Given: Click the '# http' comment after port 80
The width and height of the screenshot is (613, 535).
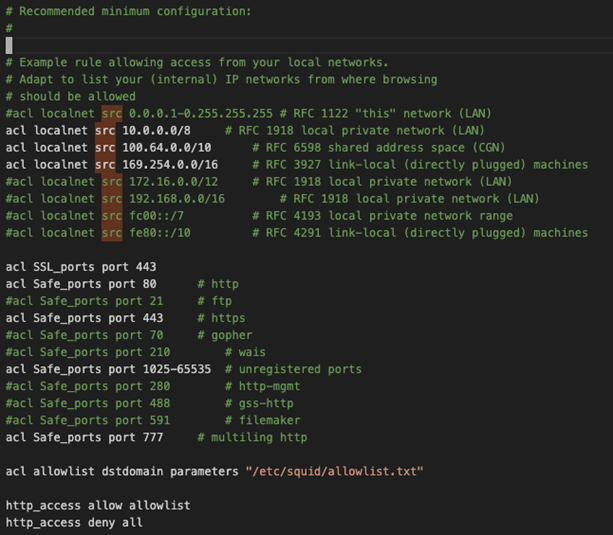Looking at the screenshot, I should point(218,284).
